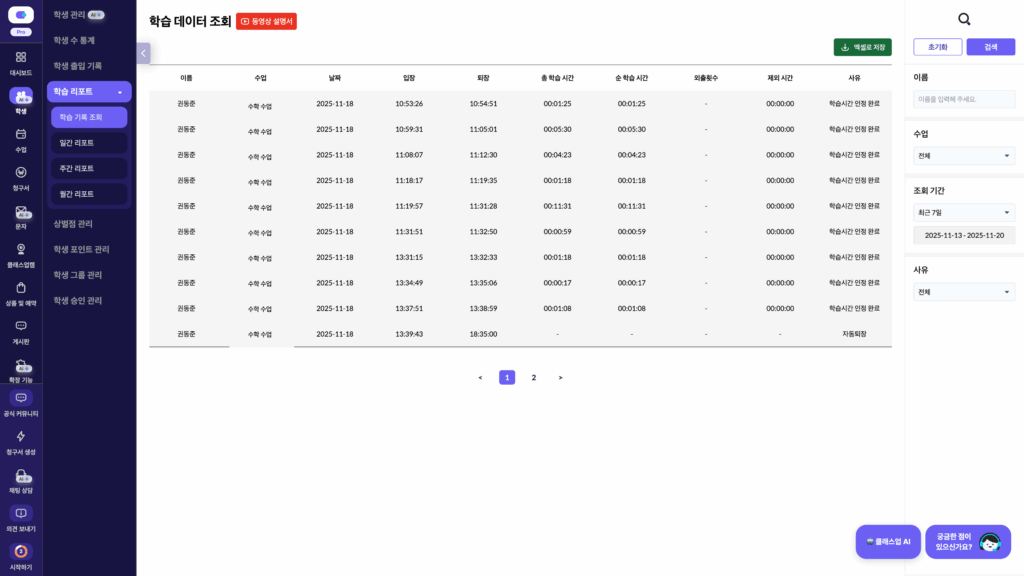The width and height of the screenshot is (1024, 576).
Task: Open the 청구서 billing icon
Action: click(21, 173)
